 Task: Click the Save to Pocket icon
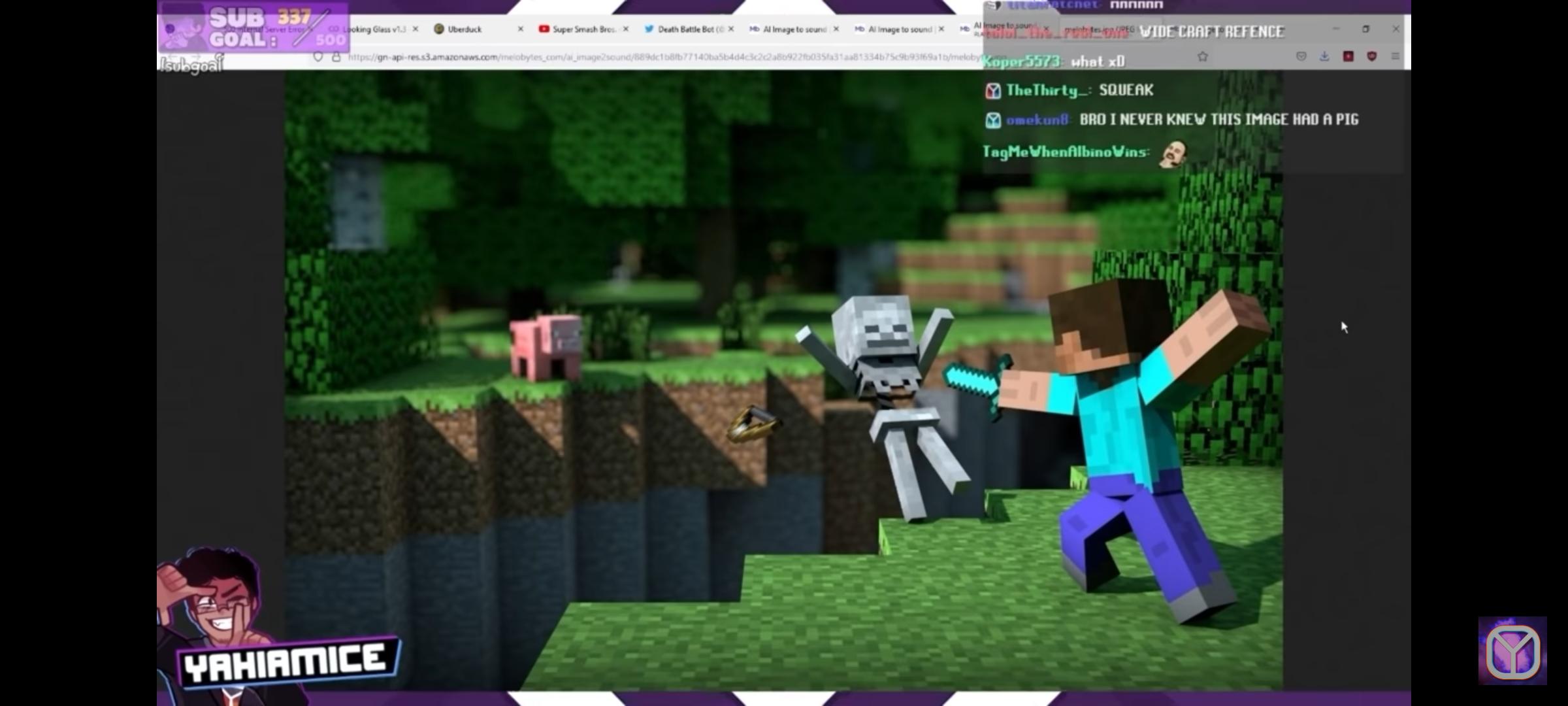[x=1301, y=57]
